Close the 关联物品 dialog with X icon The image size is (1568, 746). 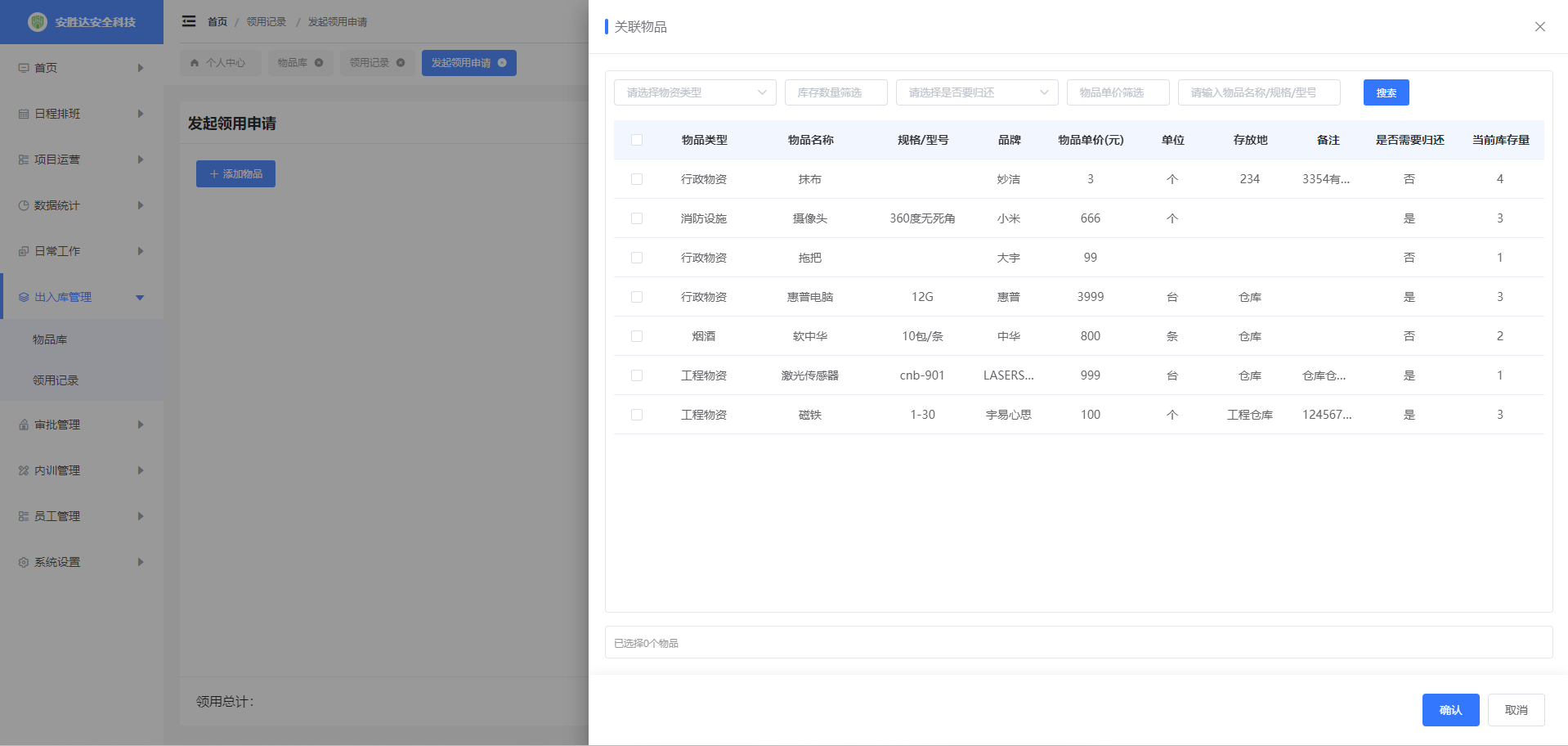1539,27
